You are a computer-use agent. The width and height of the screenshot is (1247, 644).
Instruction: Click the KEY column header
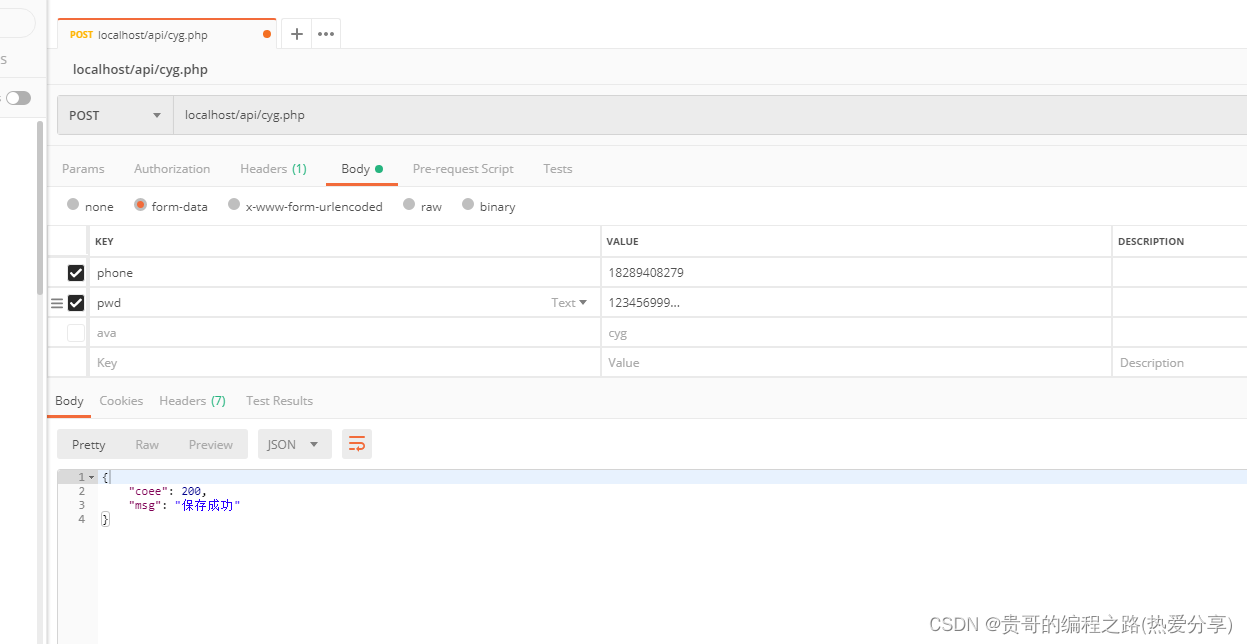pyautogui.click(x=104, y=241)
